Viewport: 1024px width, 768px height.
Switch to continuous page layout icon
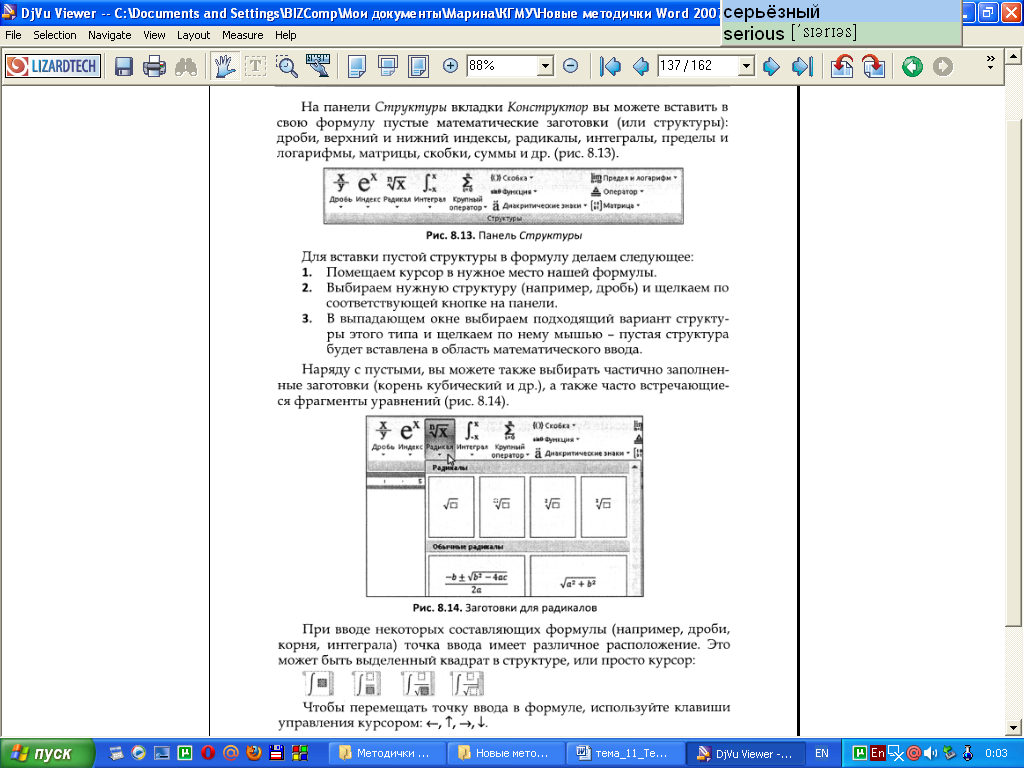(x=388, y=66)
